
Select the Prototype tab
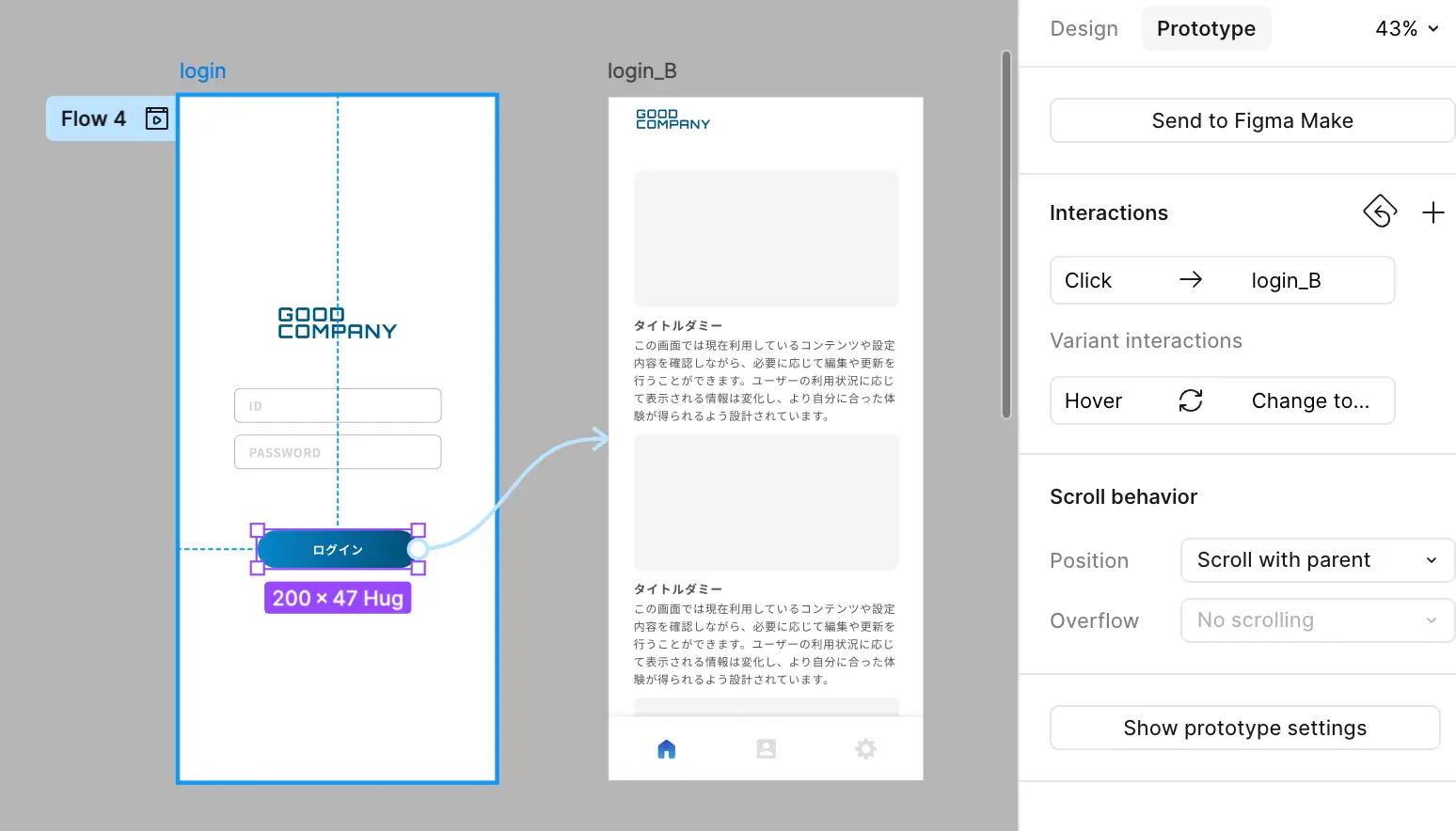[1206, 29]
